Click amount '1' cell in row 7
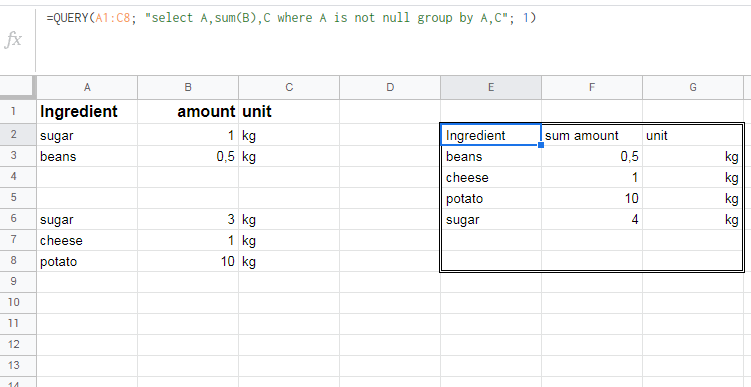The height and width of the screenshot is (387, 751). coord(188,240)
